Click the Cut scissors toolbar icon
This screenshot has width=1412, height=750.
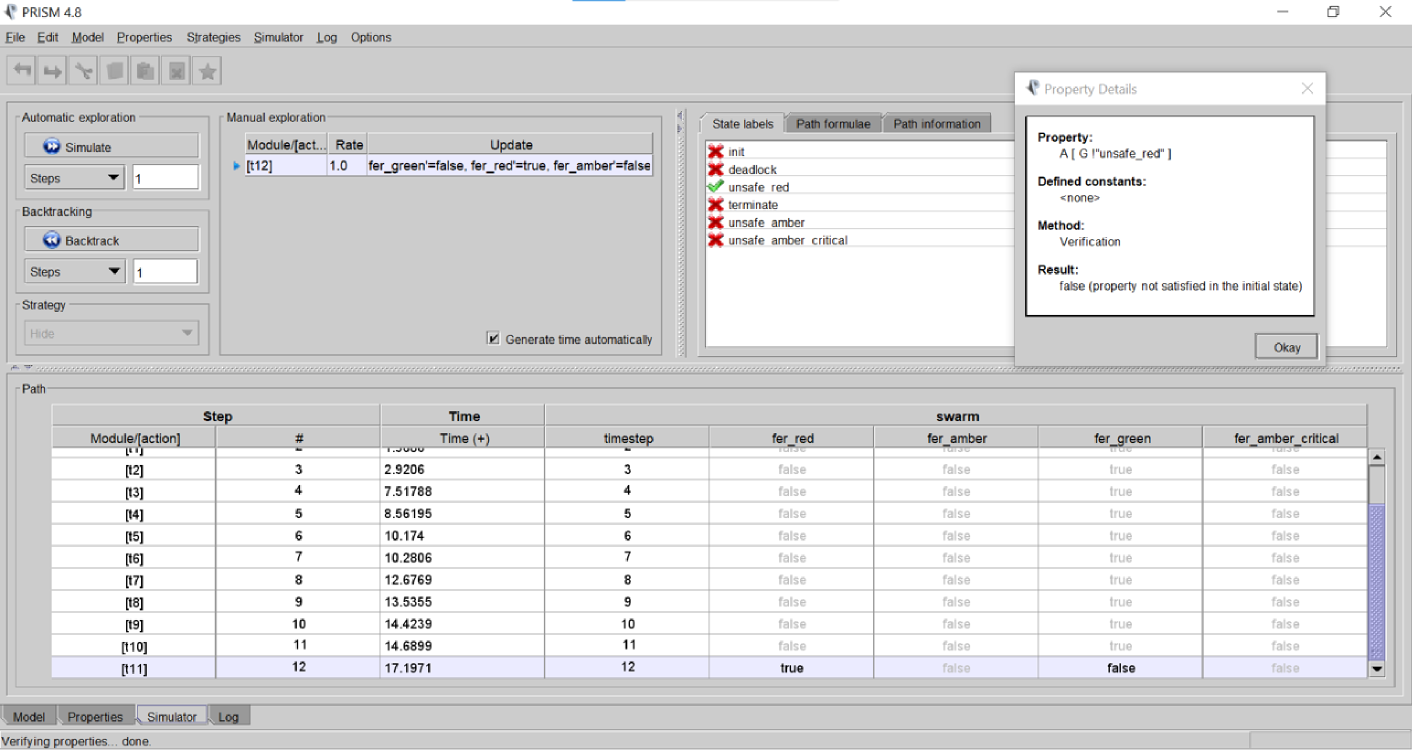[x=84, y=71]
